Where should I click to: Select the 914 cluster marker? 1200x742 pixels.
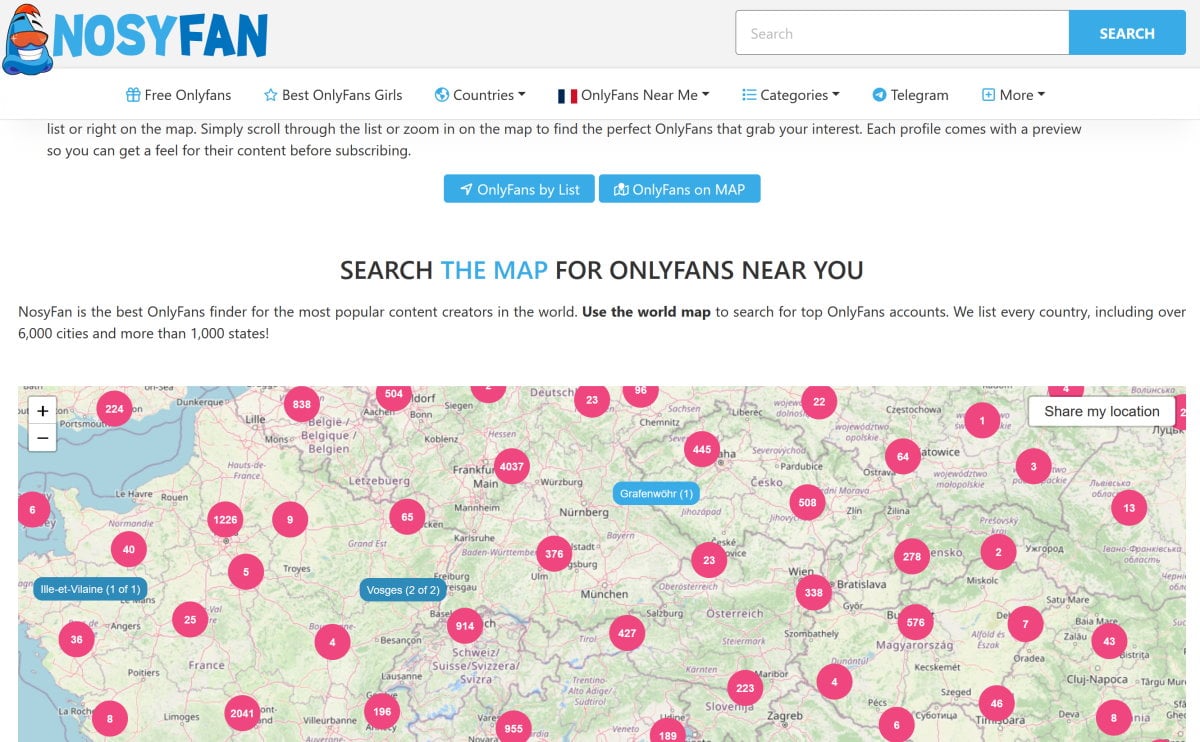pos(464,626)
